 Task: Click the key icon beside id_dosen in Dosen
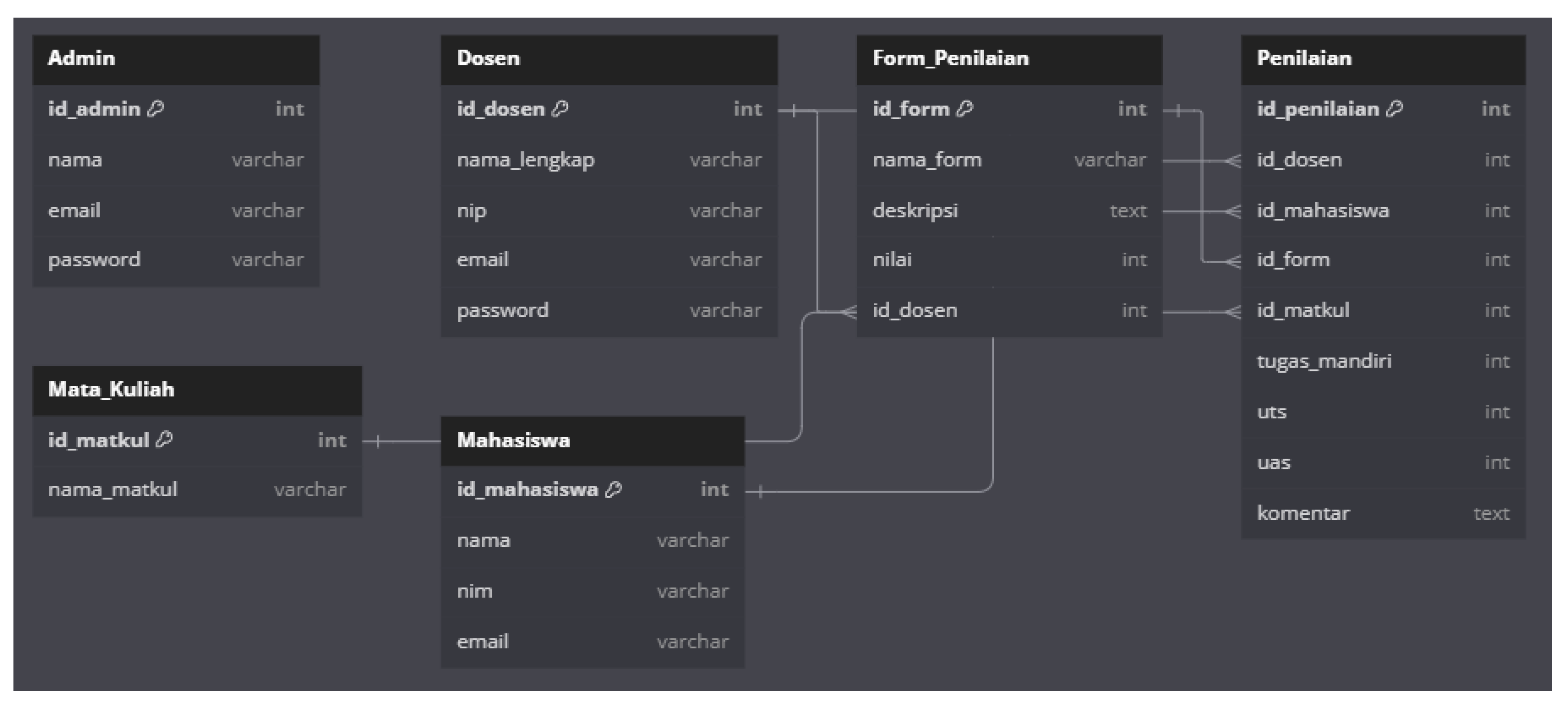point(560,109)
